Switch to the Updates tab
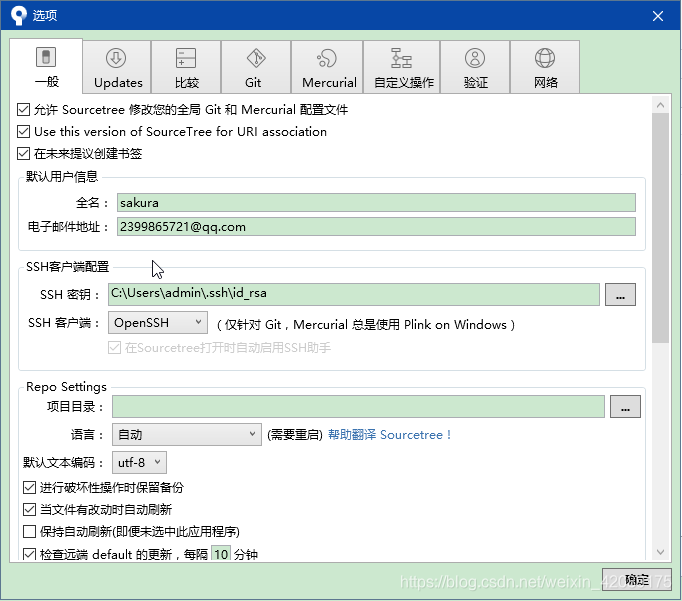 point(117,67)
